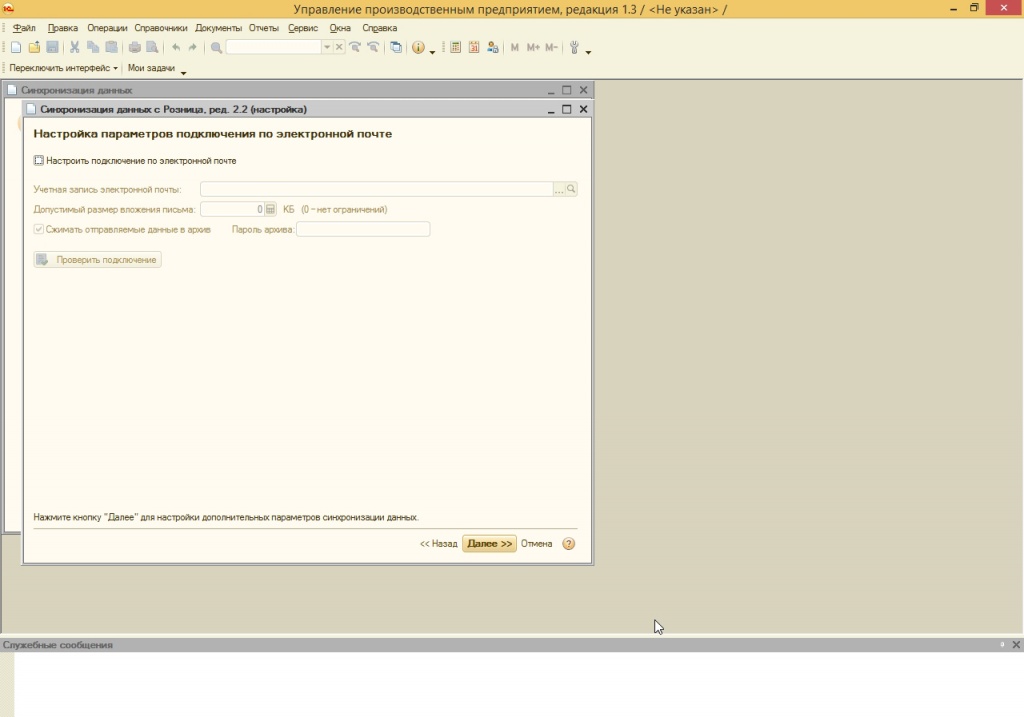Image resolution: width=1024 pixels, height=717 pixels.
Task: Expand the toolbar search field dropdown arrow
Action: pos(326,47)
